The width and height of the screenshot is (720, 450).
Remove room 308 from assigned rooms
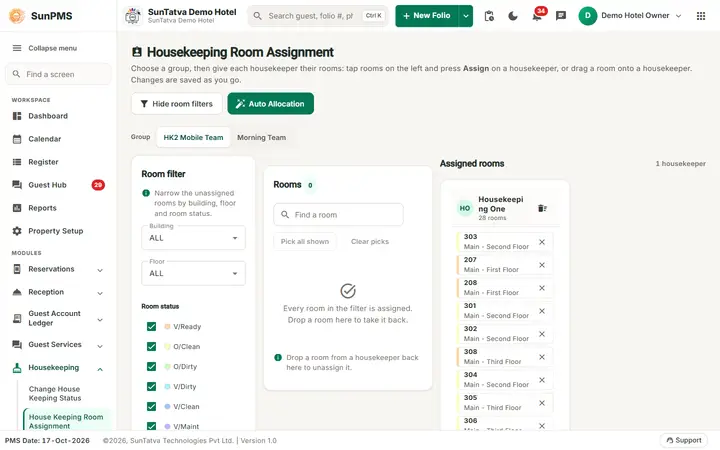point(542,357)
